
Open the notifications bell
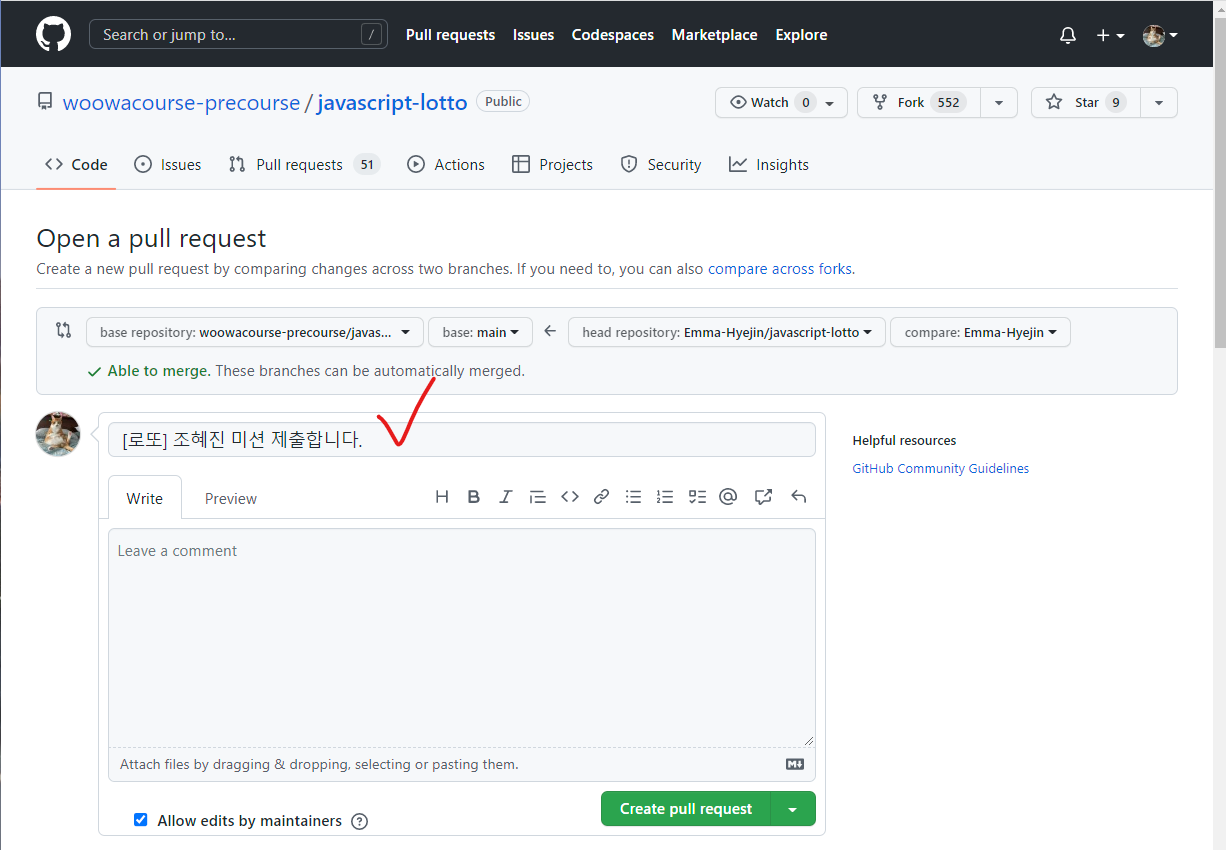(1068, 35)
